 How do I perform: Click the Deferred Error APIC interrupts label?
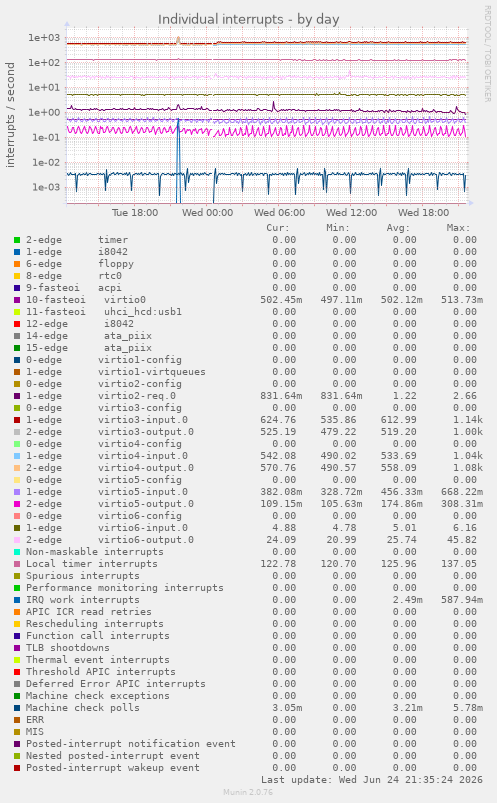(116, 684)
